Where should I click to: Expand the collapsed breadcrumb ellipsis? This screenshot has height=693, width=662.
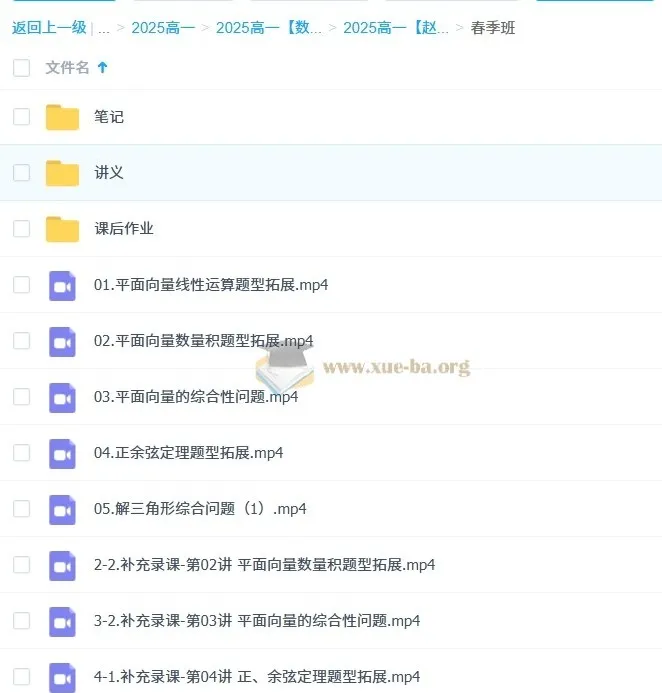tap(103, 29)
